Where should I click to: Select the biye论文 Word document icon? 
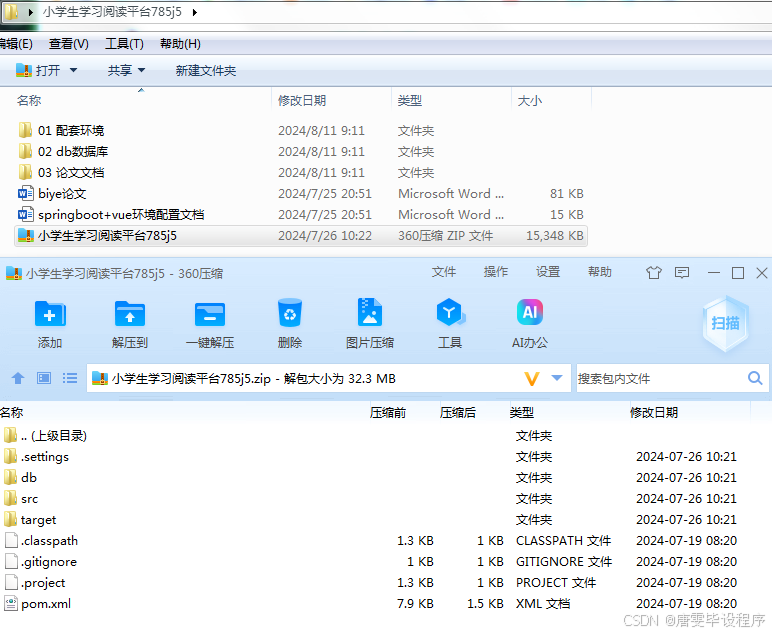click(x=26, y=193)
